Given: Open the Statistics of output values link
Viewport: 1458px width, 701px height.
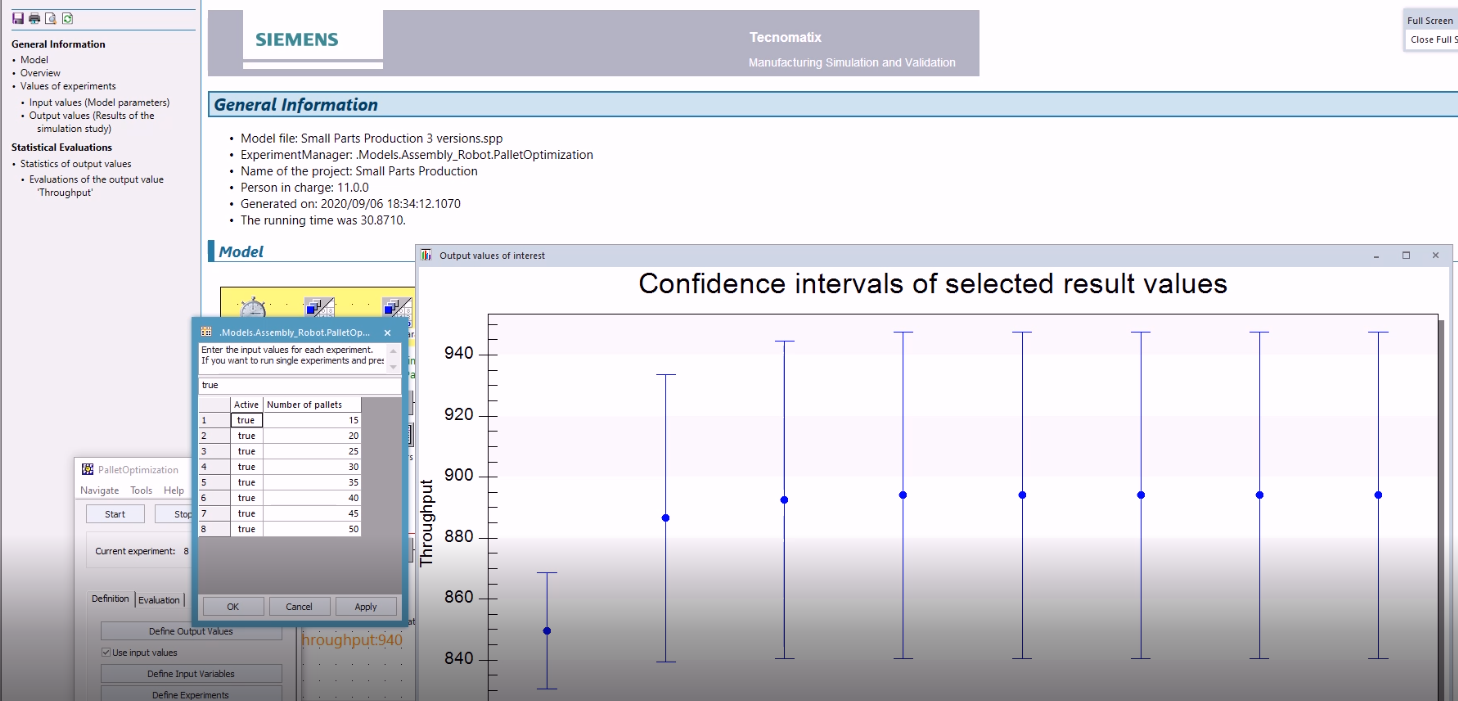Looking at the screenshot, I should 76,163.
